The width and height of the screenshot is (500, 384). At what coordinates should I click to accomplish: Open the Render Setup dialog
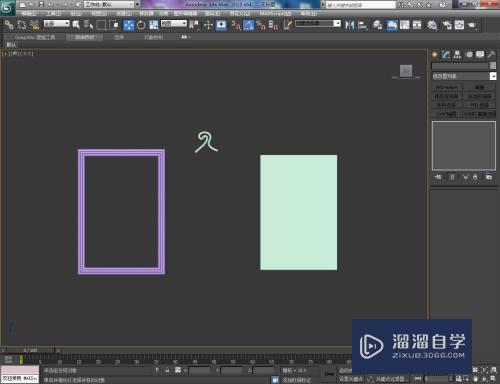pyautogui.click(x=447, y=25)
